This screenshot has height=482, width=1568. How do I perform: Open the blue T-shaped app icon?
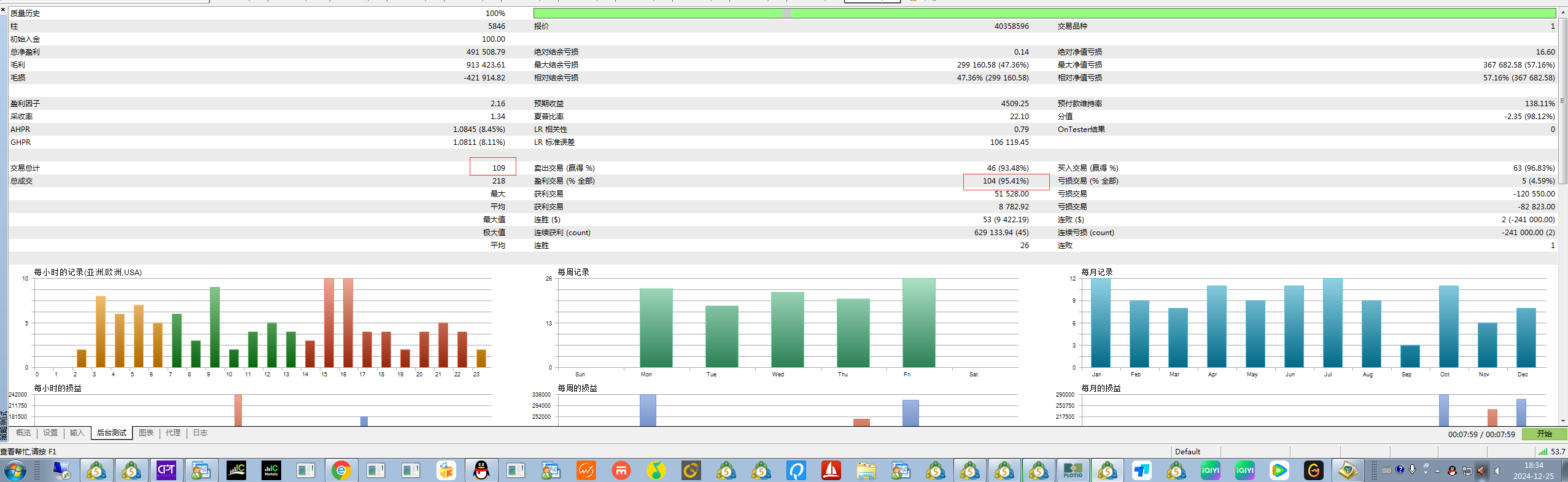pyautogui.click(x=1141, y=471)
